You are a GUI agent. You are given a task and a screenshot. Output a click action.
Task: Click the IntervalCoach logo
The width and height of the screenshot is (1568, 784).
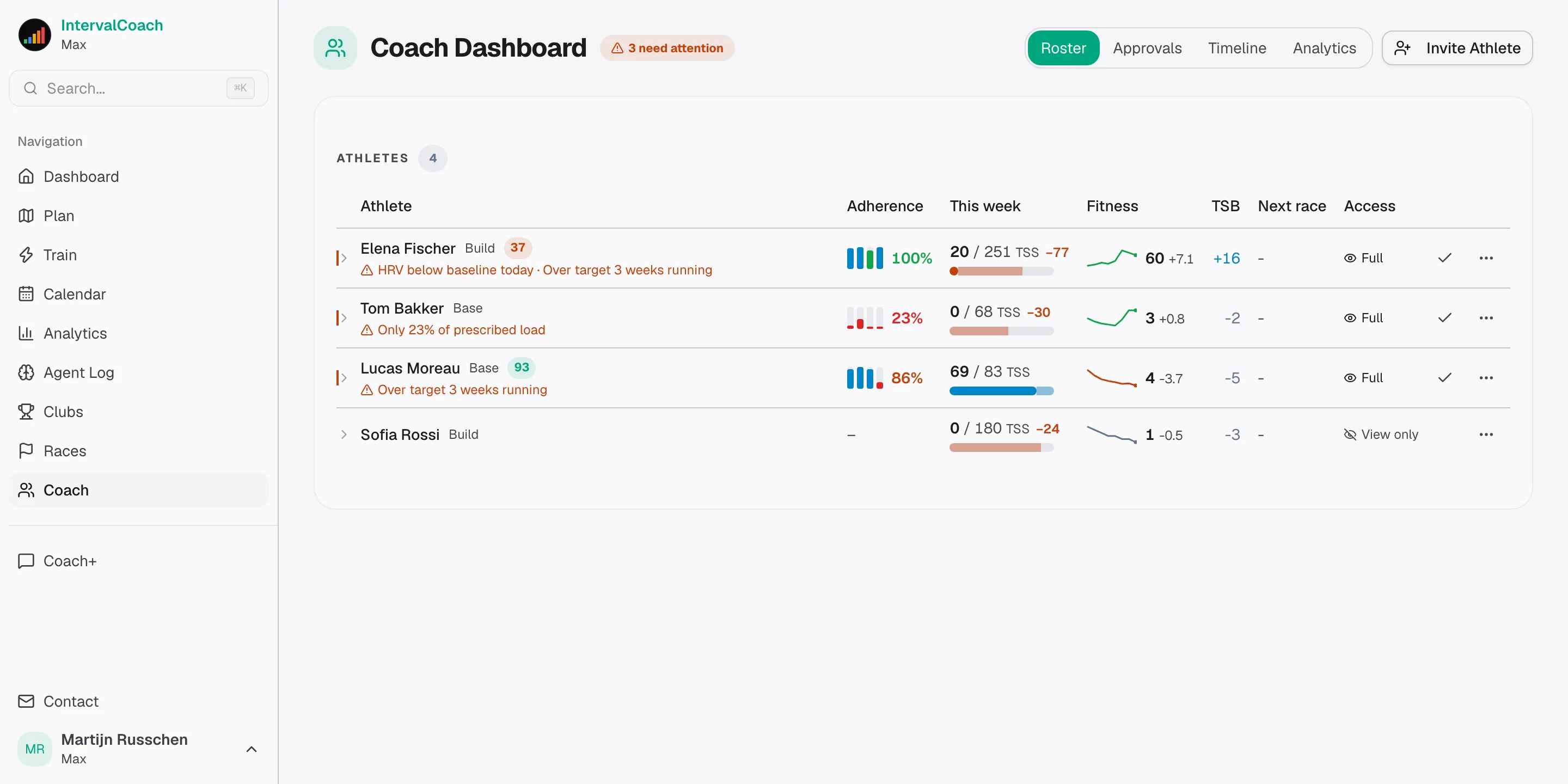35,35
